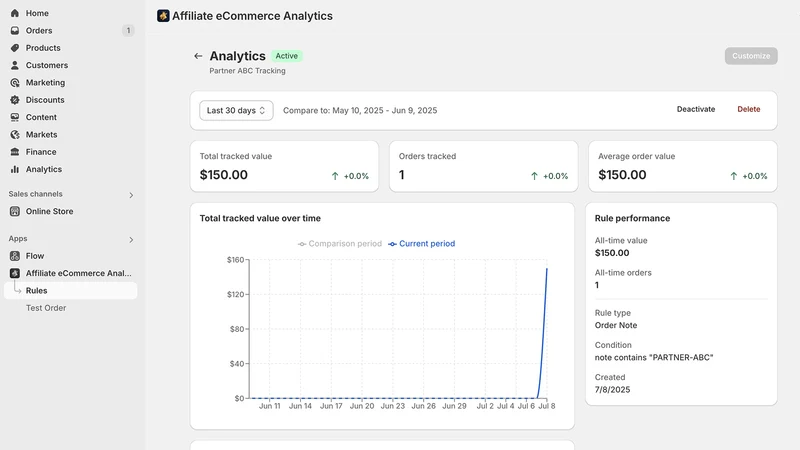800x450 pixels.
Task: Click the Orders count badge showing 1
Action: pos(129,31)
